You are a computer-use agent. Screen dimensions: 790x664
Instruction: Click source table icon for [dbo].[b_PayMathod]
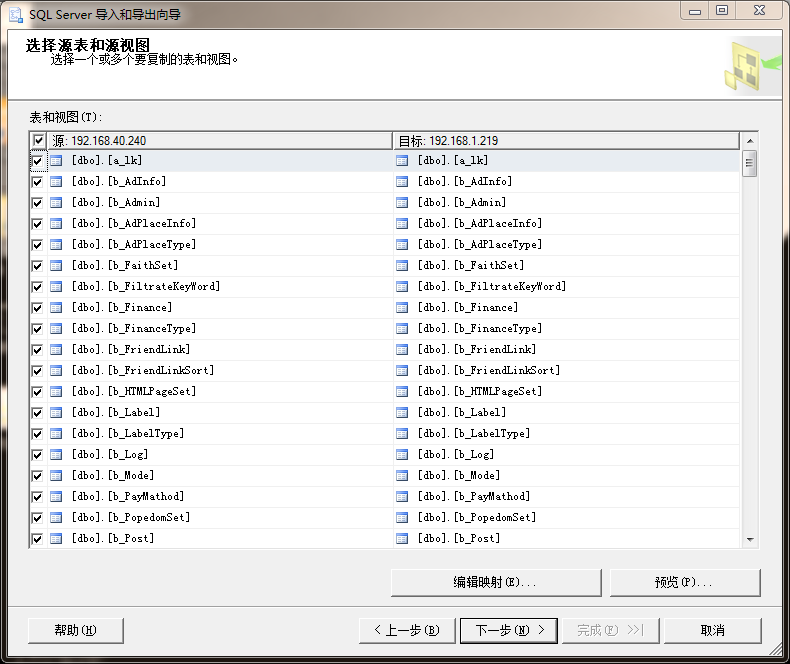56,497
